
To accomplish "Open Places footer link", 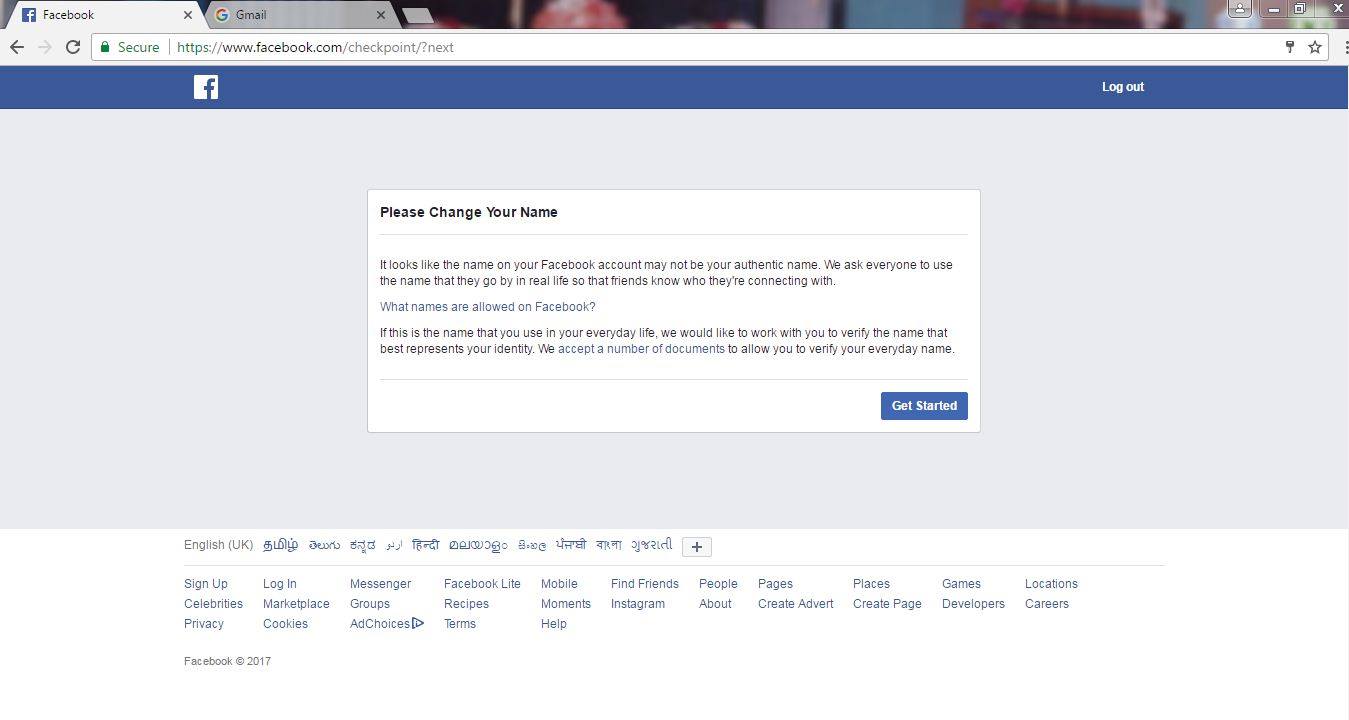I will 871,584.
